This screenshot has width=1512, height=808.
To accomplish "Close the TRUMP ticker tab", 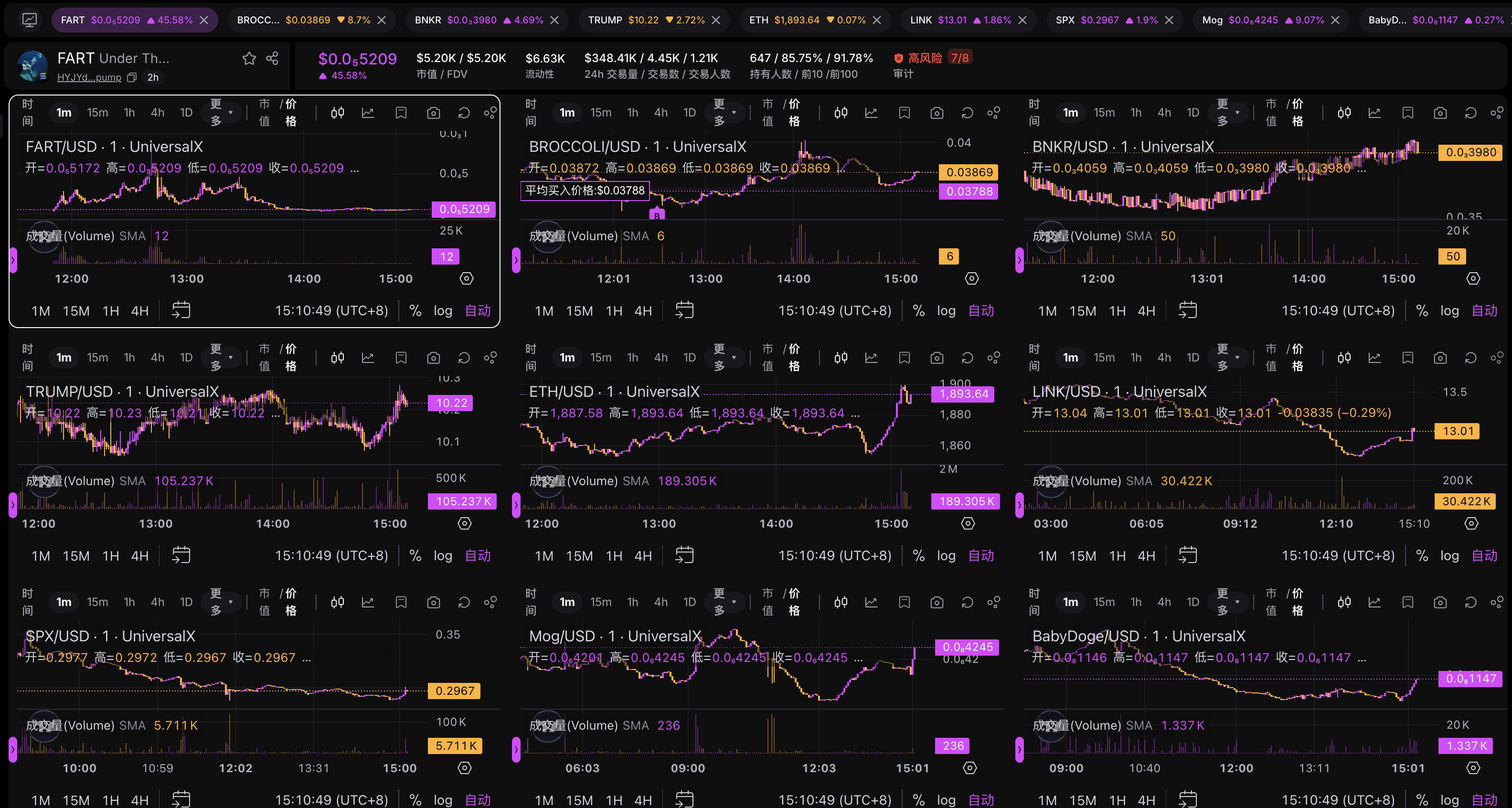I will click(716, 20).
